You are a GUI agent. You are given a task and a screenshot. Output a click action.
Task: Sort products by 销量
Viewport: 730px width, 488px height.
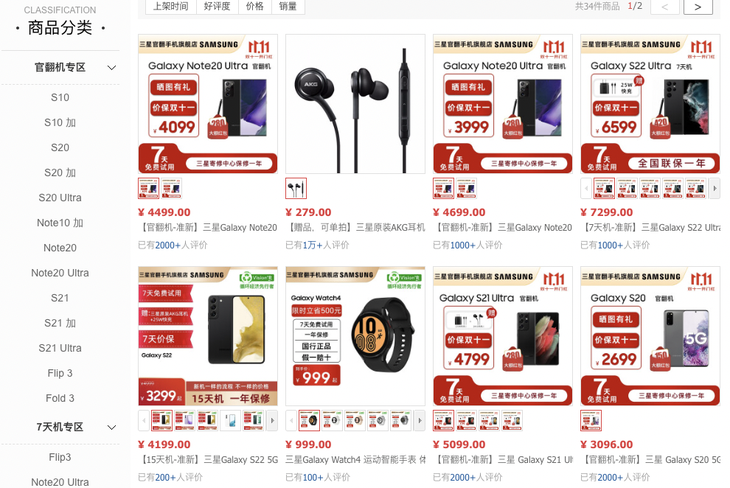click(x=288, y=7)
